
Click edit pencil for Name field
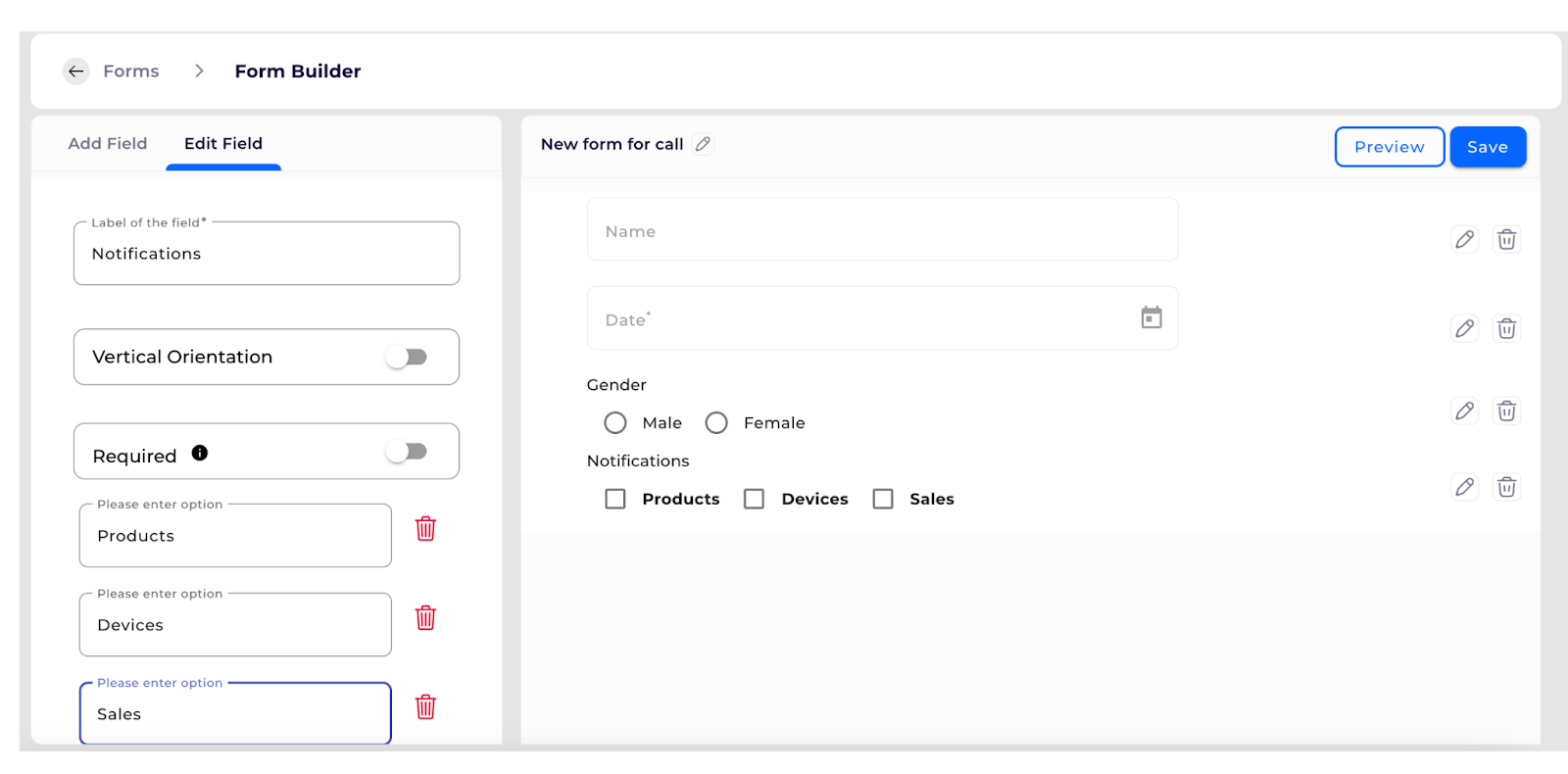(1464, 239)
